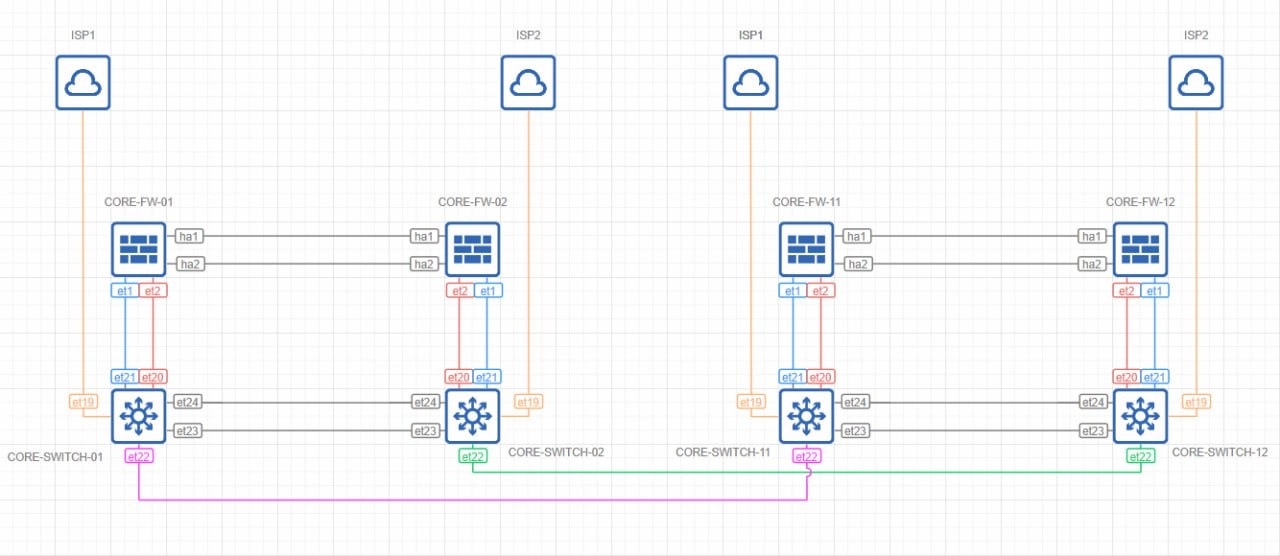
Task: Select the red et2 port under CORE-FW-11
Action: point(821,291)
